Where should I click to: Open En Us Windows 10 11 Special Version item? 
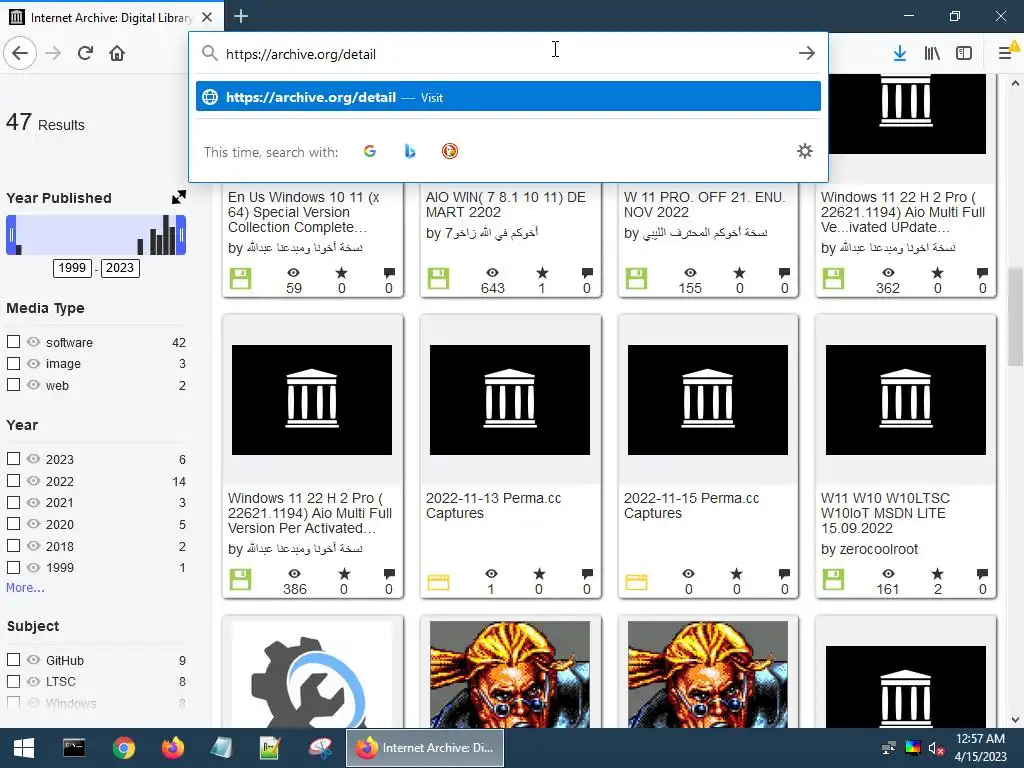[x=304, y=212]
